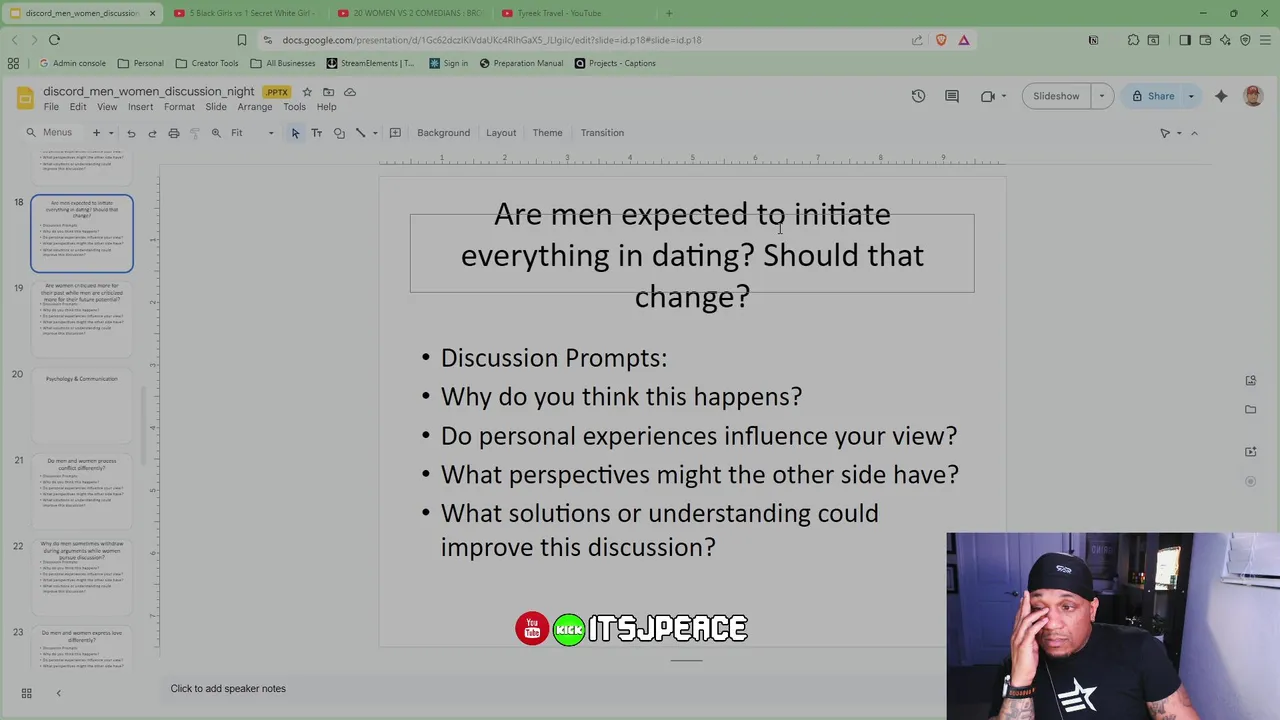Open the Gemini sparkle icon in Slides
1280x720 pixels.
tap(1221, 96)
